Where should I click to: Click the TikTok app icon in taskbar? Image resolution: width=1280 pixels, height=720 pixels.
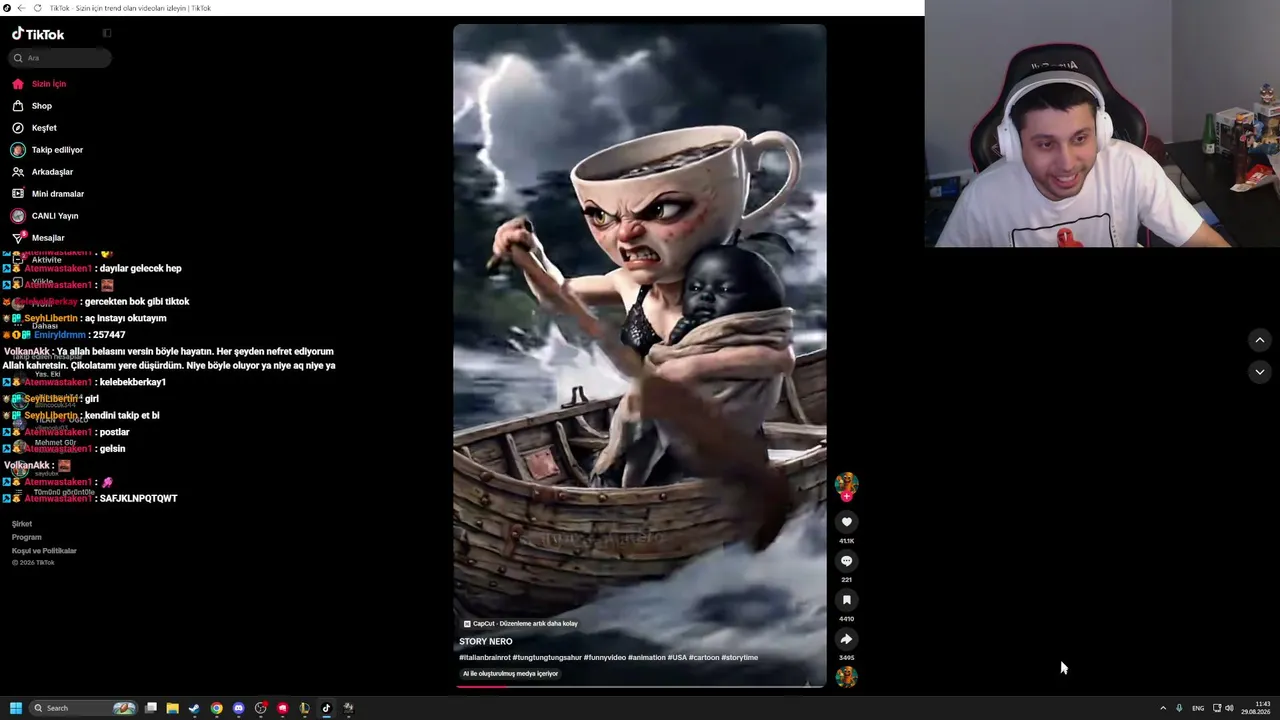coord(326,708)
